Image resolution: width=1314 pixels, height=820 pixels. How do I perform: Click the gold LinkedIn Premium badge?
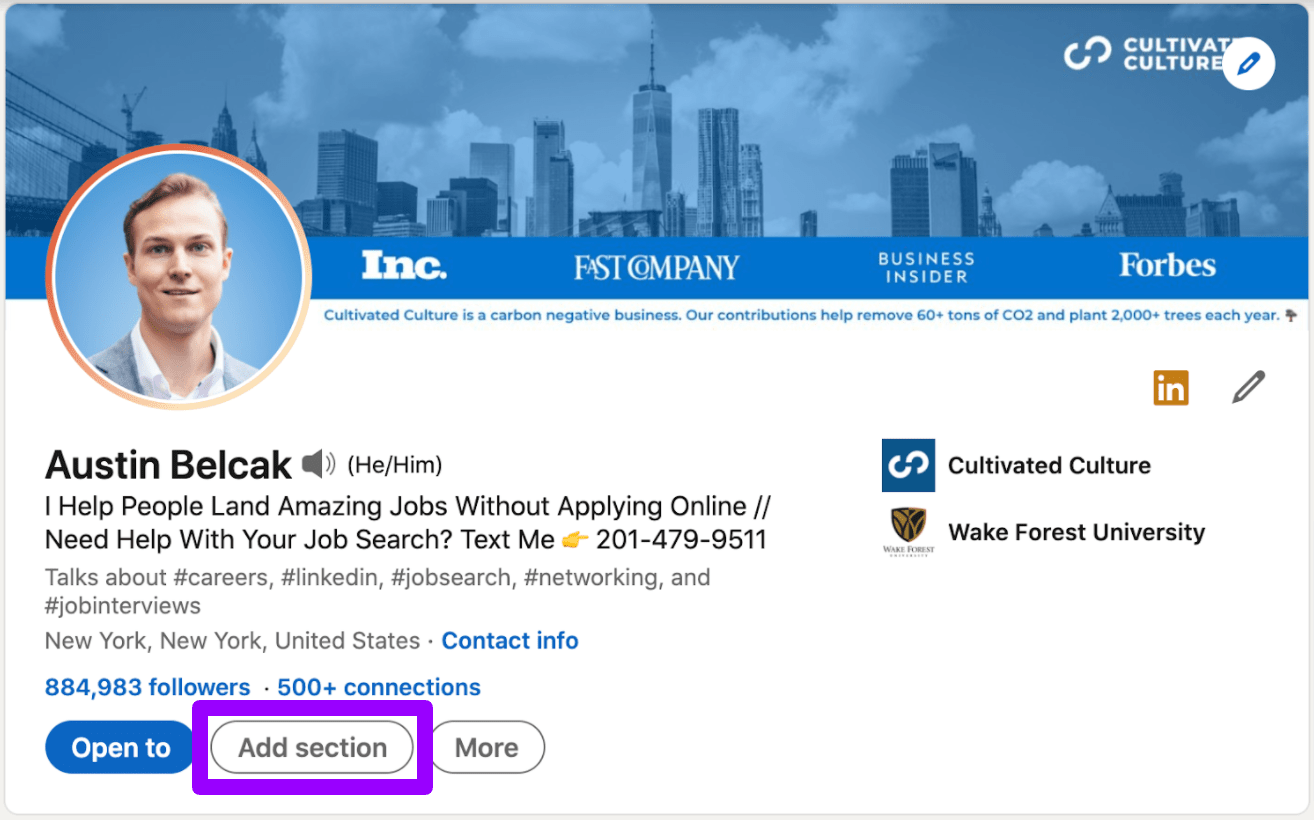[1171, 387]
